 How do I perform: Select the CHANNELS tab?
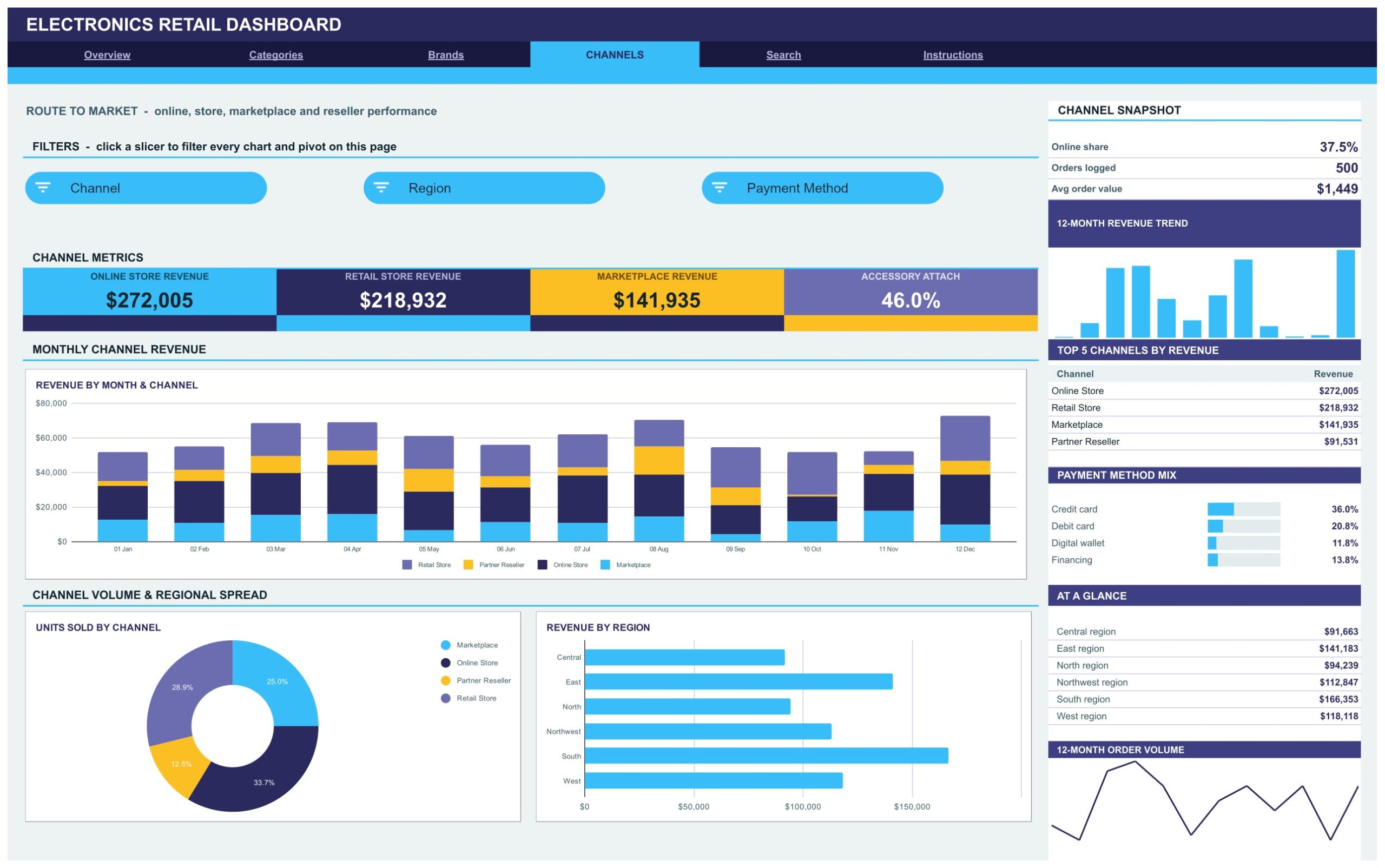coord(615,55)
